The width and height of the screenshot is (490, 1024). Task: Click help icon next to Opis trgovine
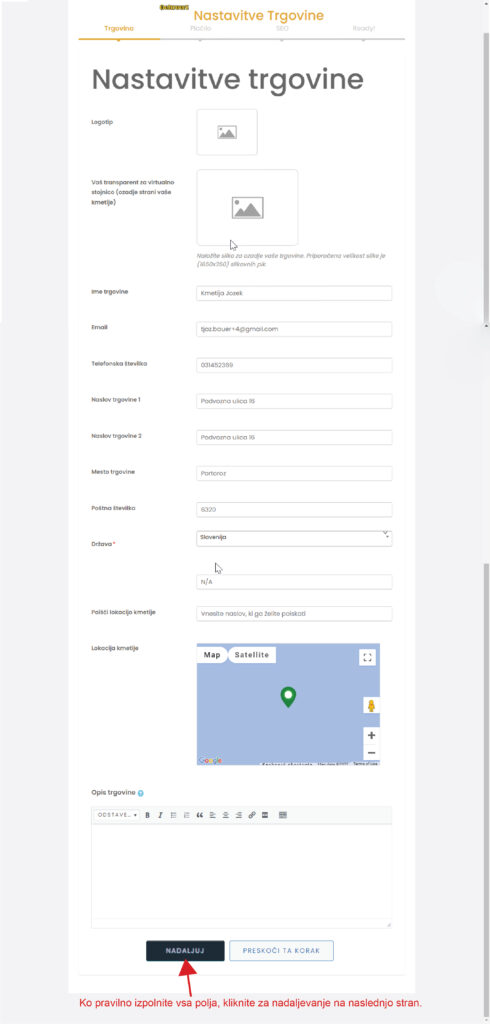coord(141,793)
